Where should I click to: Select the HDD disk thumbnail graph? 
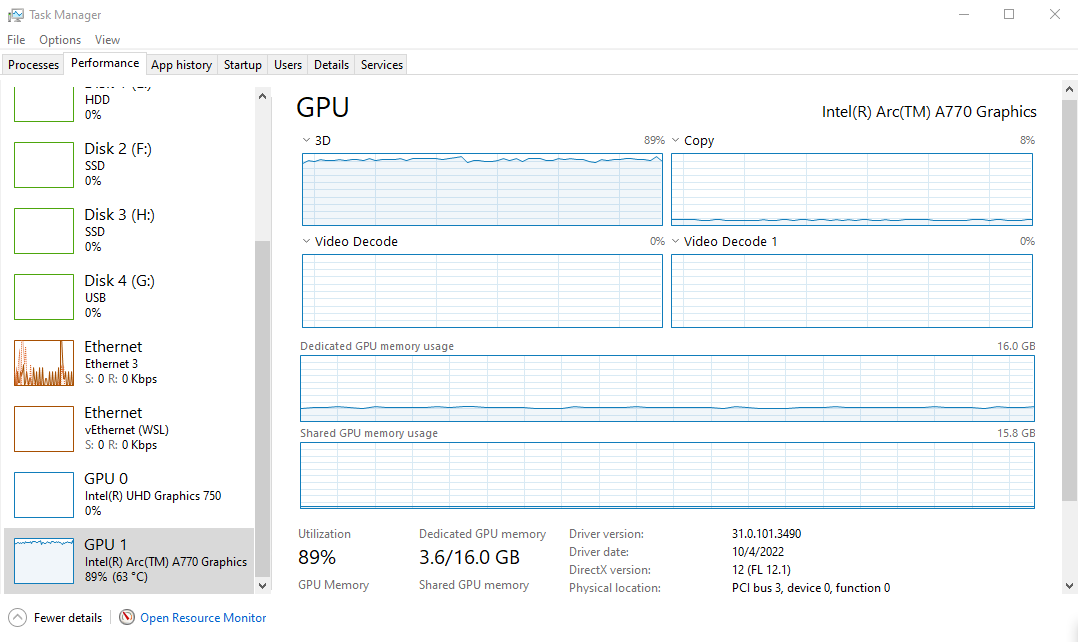[44, 104]
